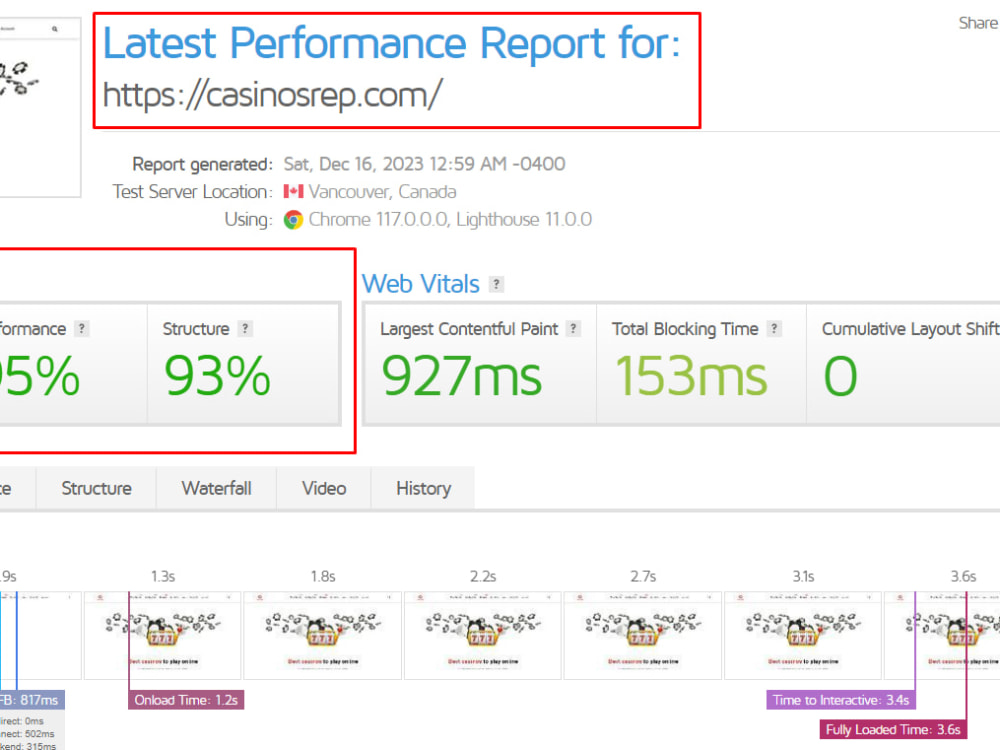Click the 93% Structure score

(x=217, y=376)
